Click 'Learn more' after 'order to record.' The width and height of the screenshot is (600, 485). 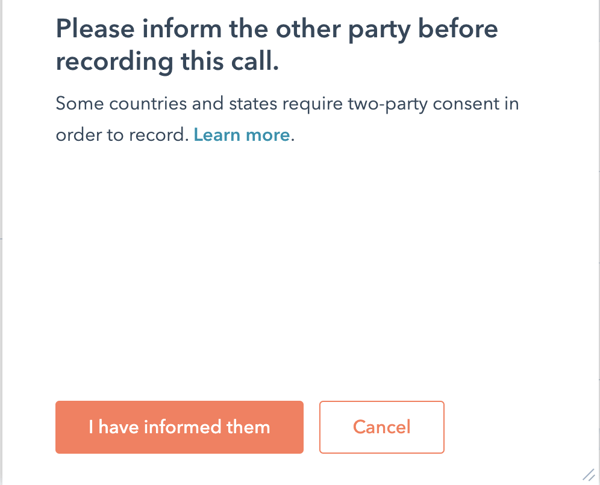[x=242, y=135]
